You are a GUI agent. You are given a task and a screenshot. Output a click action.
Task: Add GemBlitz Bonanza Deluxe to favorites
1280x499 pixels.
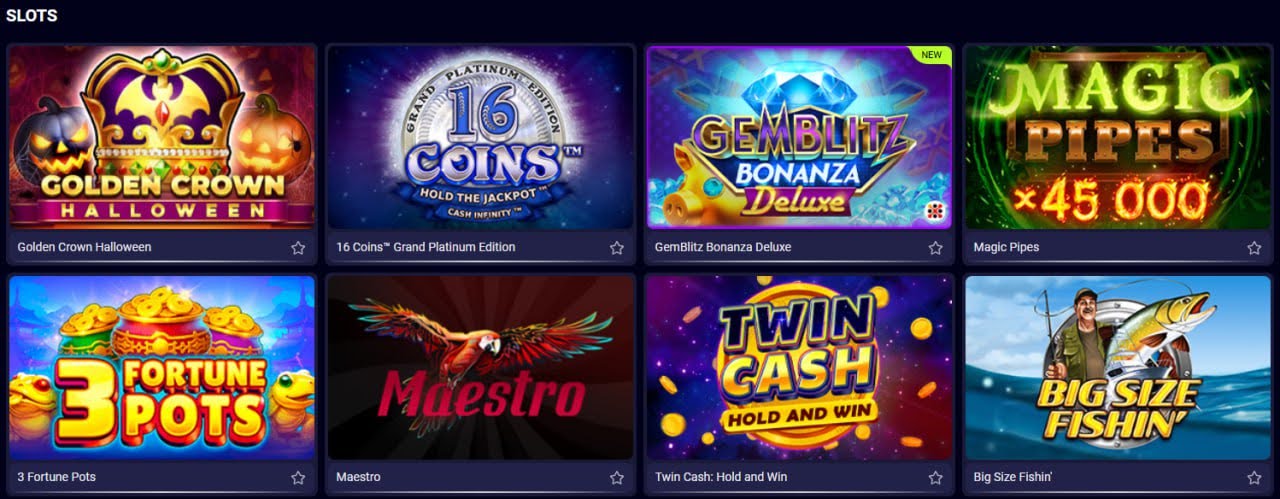pyautogui.click(x=936, y=247)
